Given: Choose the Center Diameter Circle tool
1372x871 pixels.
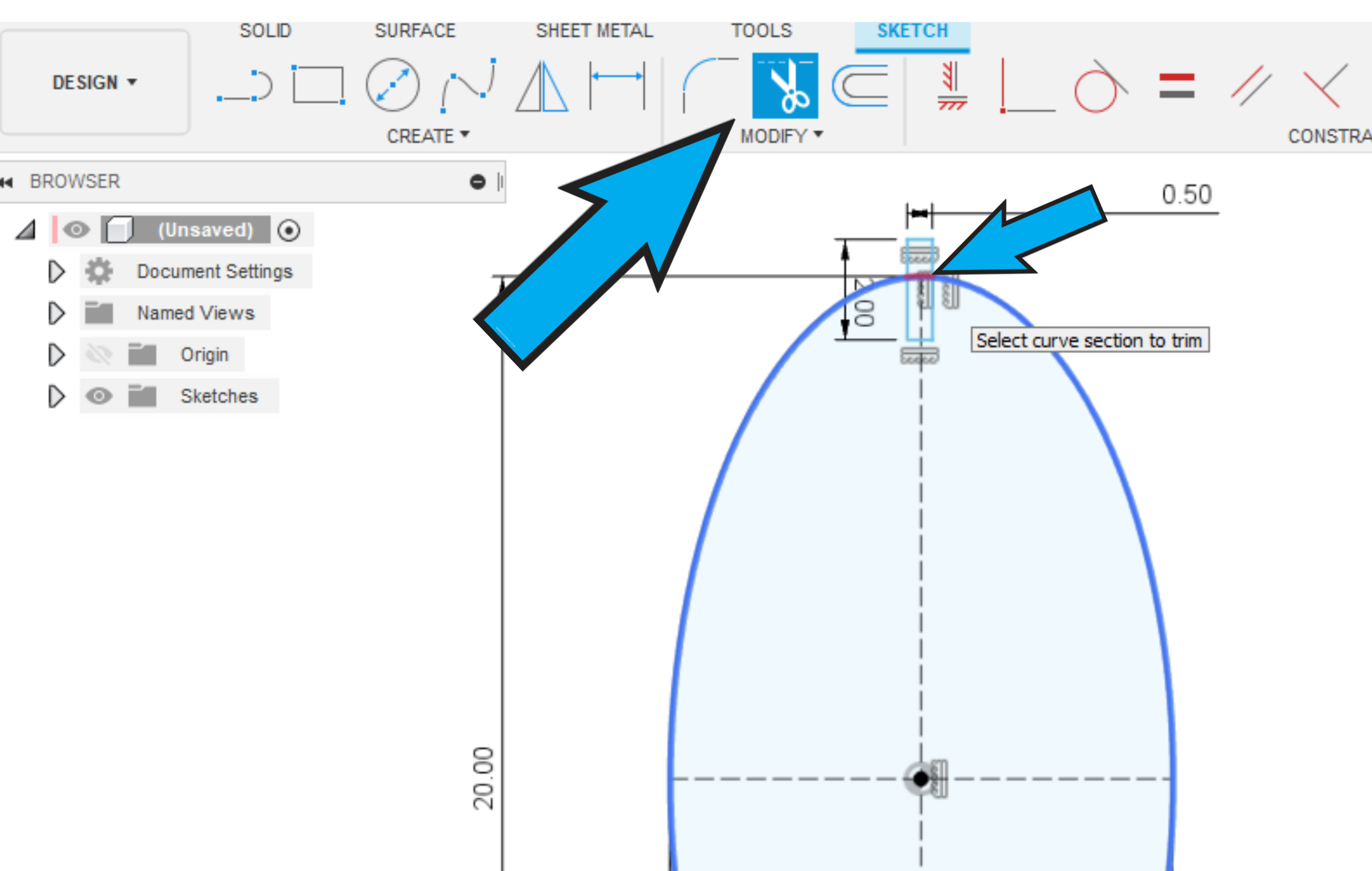Looking at the screenshot, I should pos(393,85).
